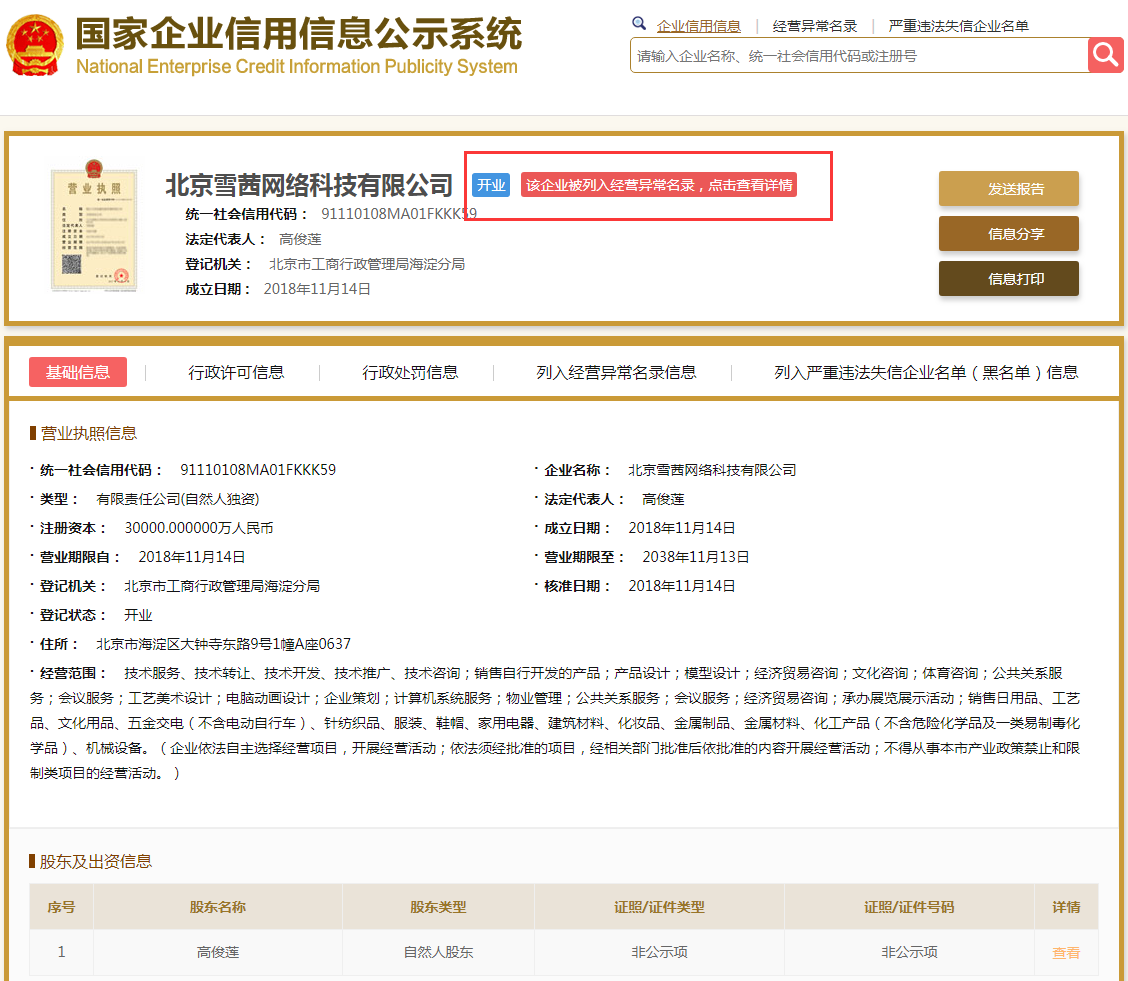The height and width of the screenshot is (981, 1128).
Task: Focus the enterprise name search input field
Action: pos(858,56)
